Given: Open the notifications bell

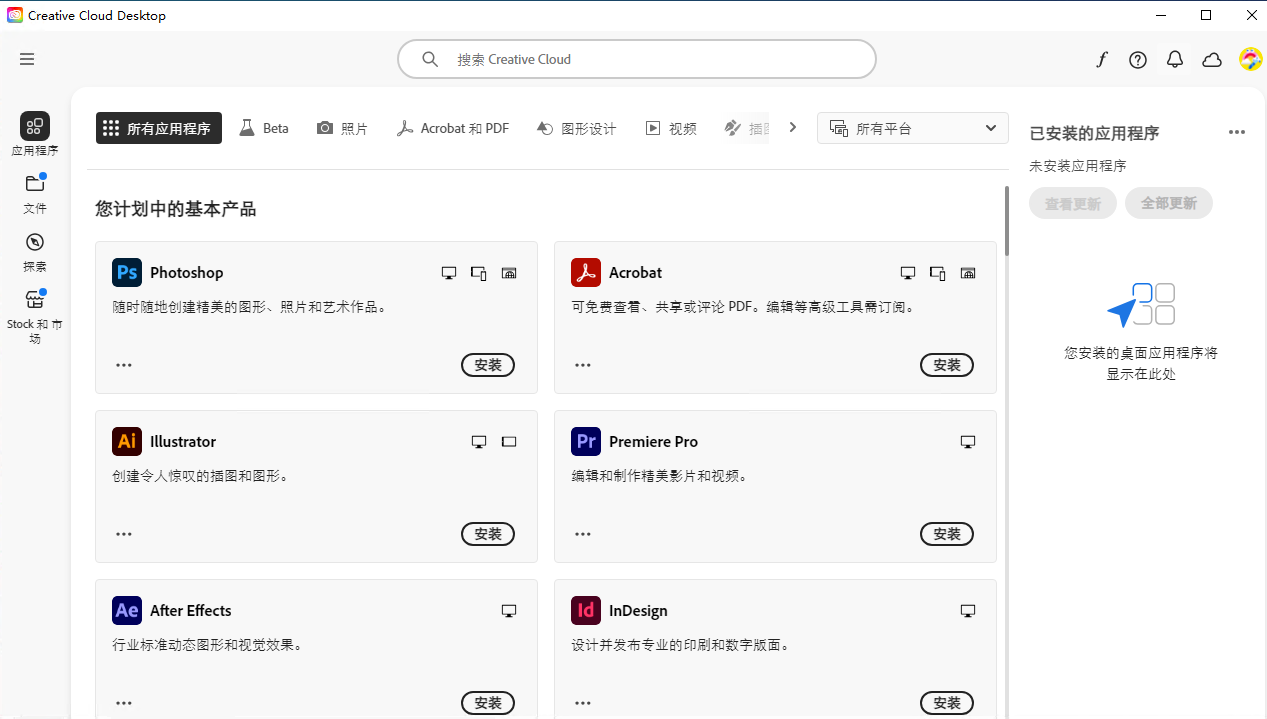Looking at the screenshot, I should [x=1175, y=60].
